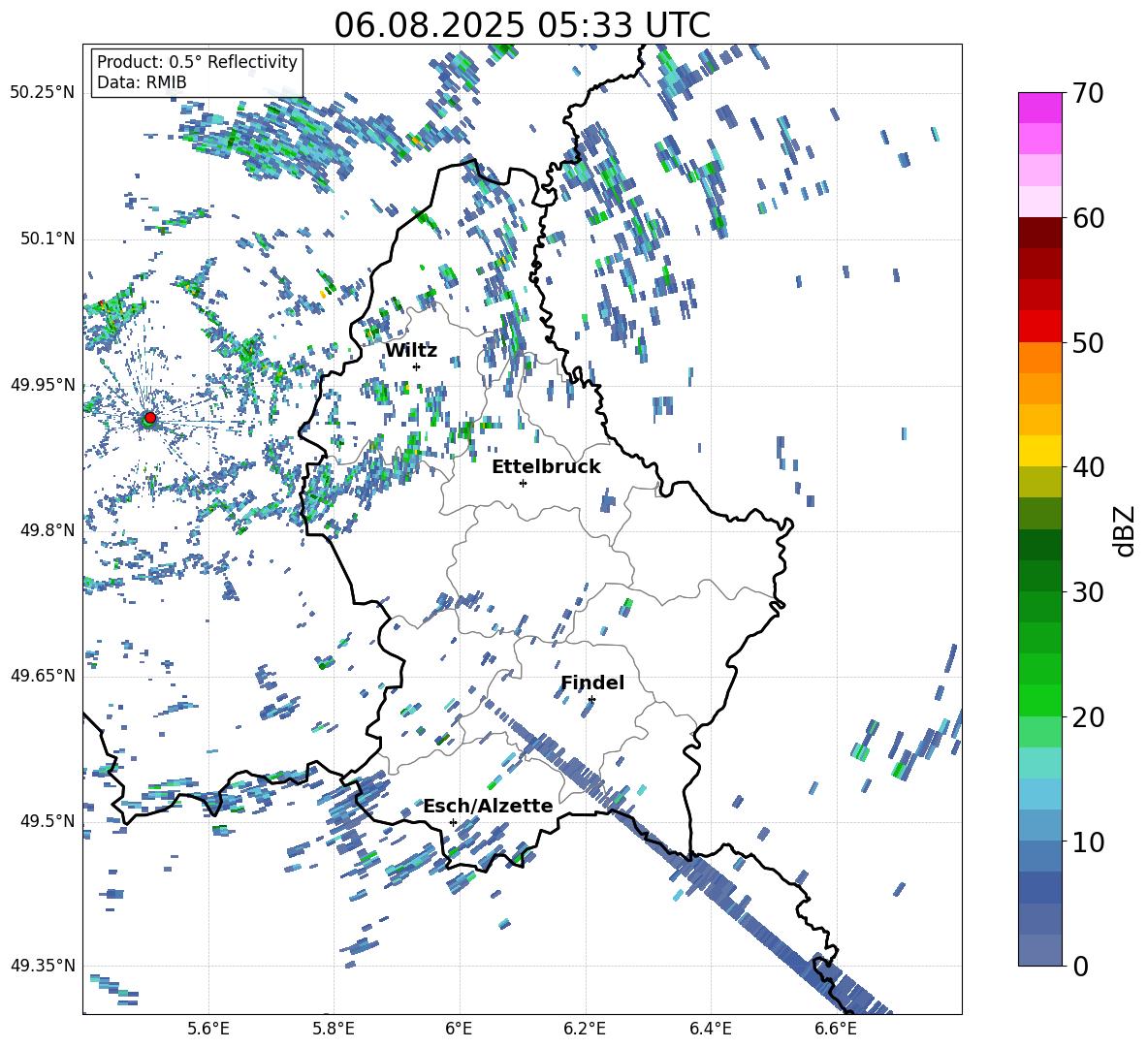1148x1048 pixels.
Task: Select the Wiltz city label
Action: [x=411, y=351]
